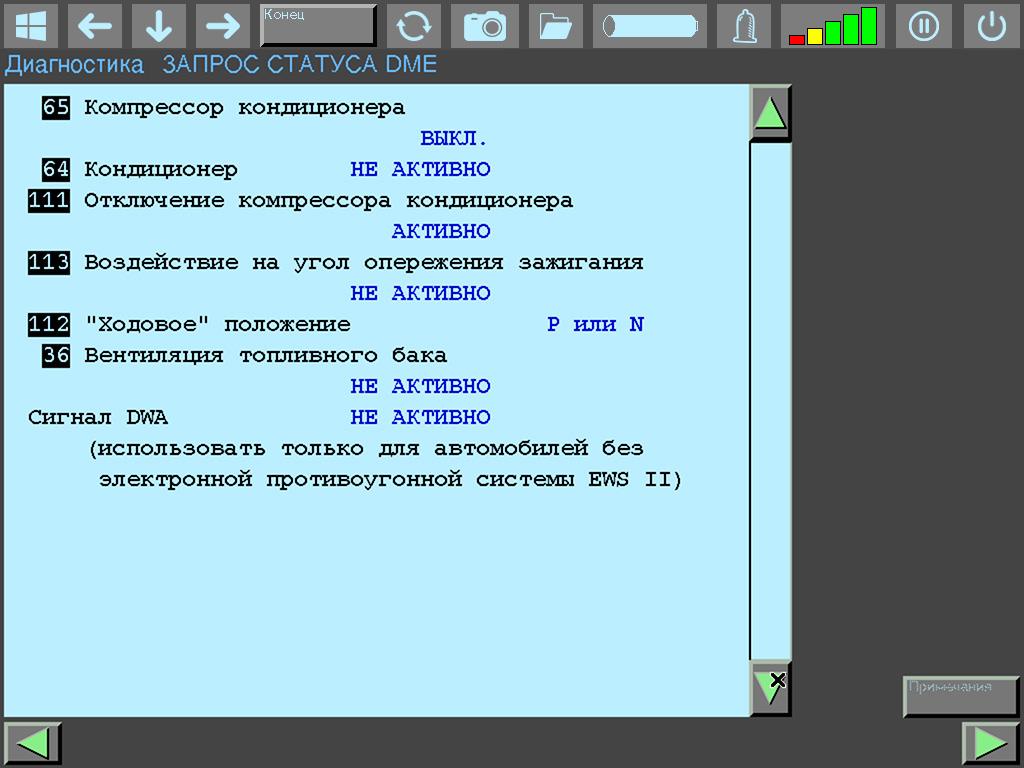The image size is (1024, 768).
Task: Click the down arrow toolbar icon
Action: pyautogui.click(x=158, y=26)
